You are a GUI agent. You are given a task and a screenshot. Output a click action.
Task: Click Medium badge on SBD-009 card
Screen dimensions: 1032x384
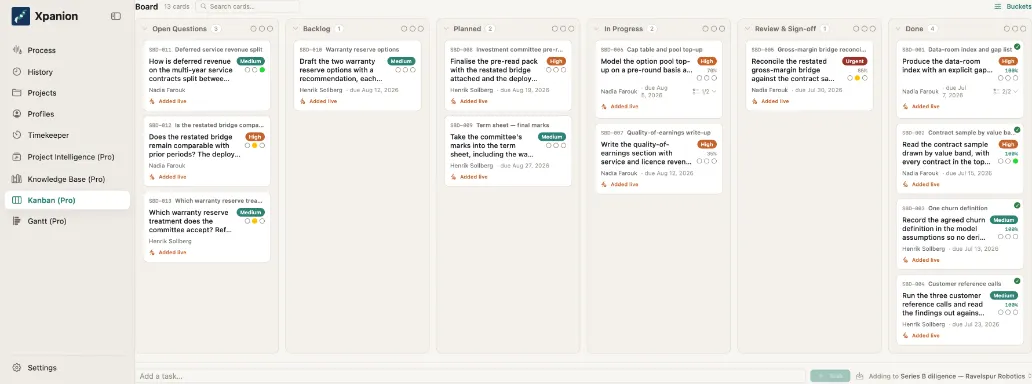552,137
